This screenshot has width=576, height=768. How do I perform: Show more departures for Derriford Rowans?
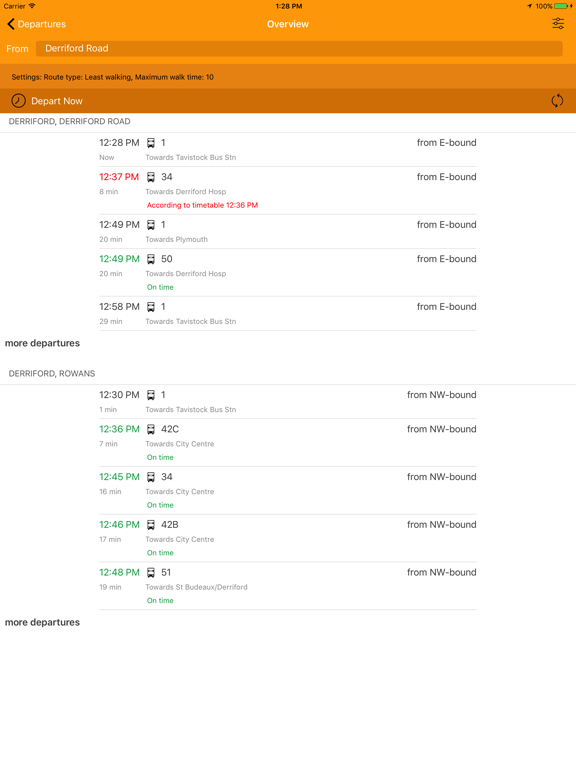[x=42, y=623]
